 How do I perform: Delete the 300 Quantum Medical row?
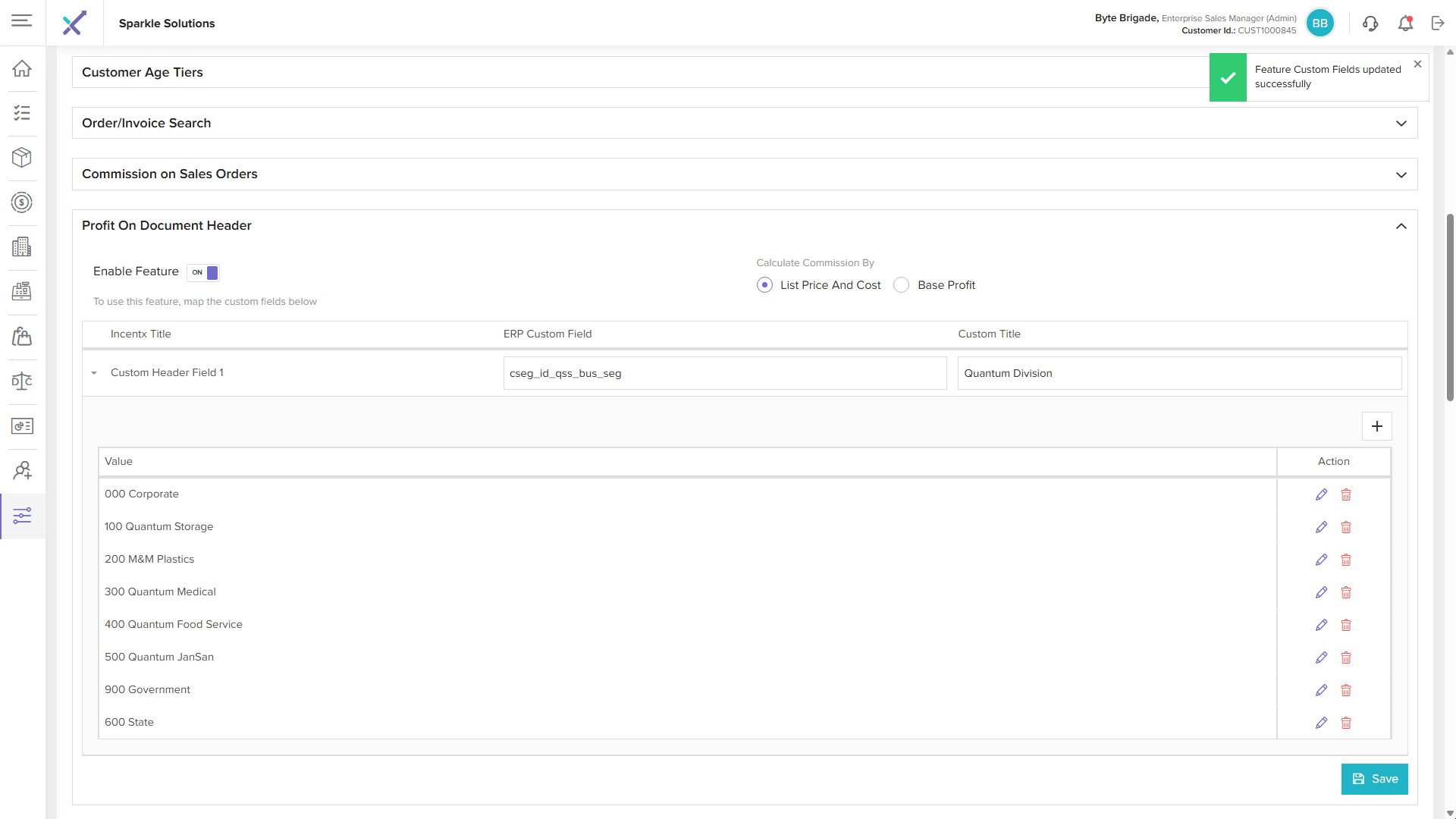(1346, 592)
